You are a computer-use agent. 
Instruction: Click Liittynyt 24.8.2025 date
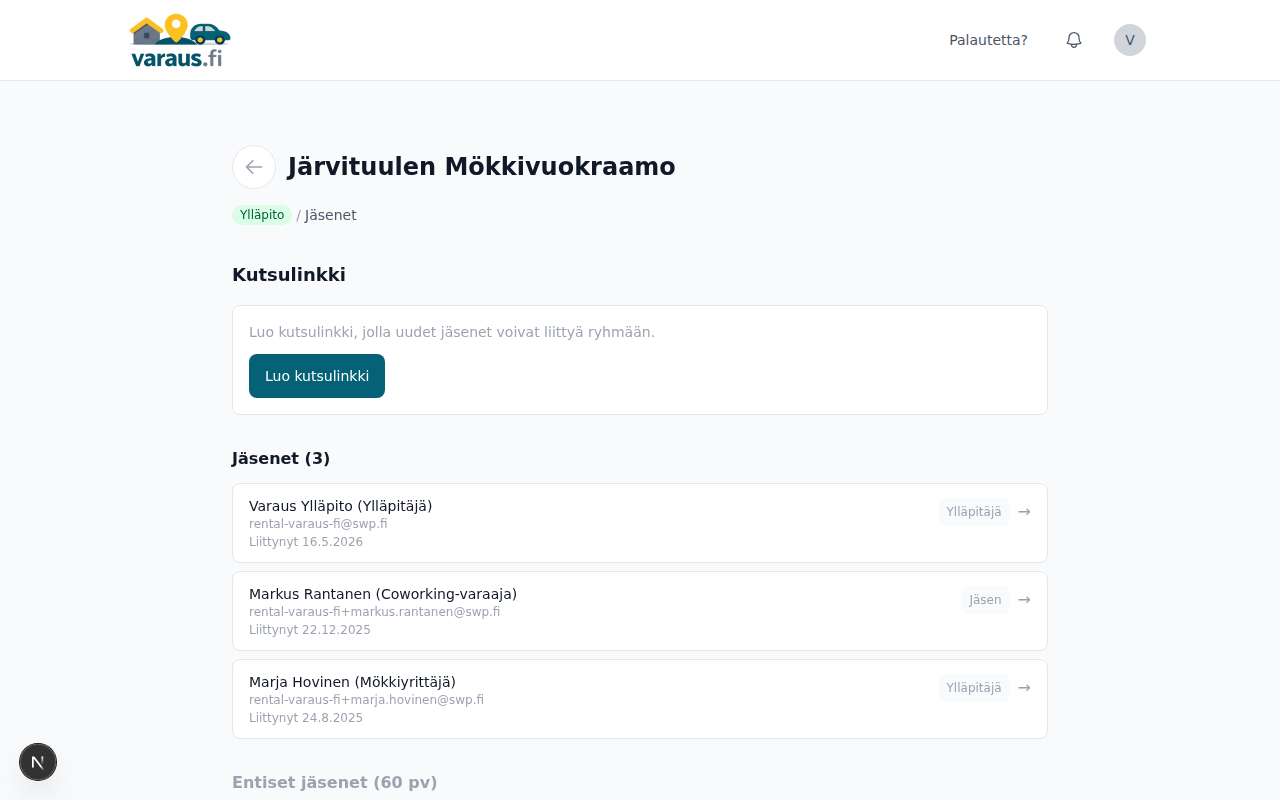click(306, 718)
